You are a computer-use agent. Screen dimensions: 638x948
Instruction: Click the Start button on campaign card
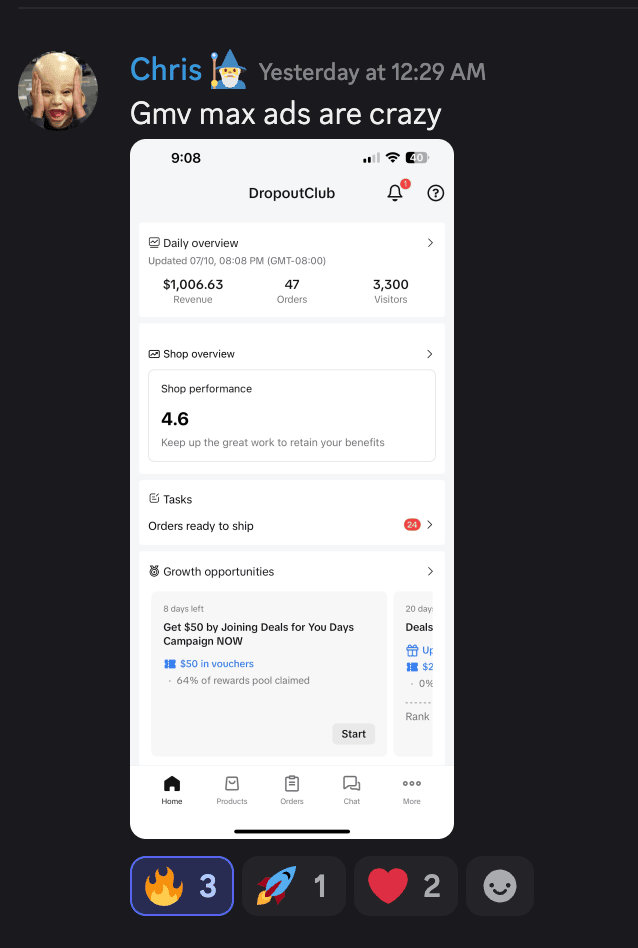point(354,734)
